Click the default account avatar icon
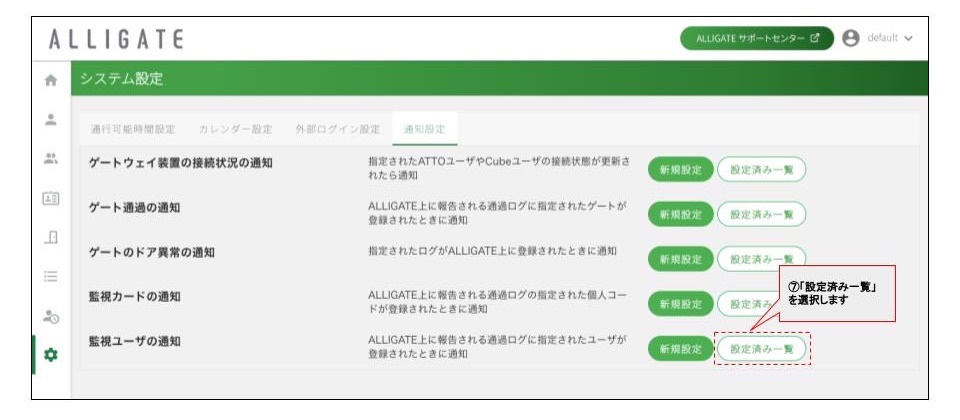This screenshot has width=960, height=420. pyautogui.click(x=851, y=38)
